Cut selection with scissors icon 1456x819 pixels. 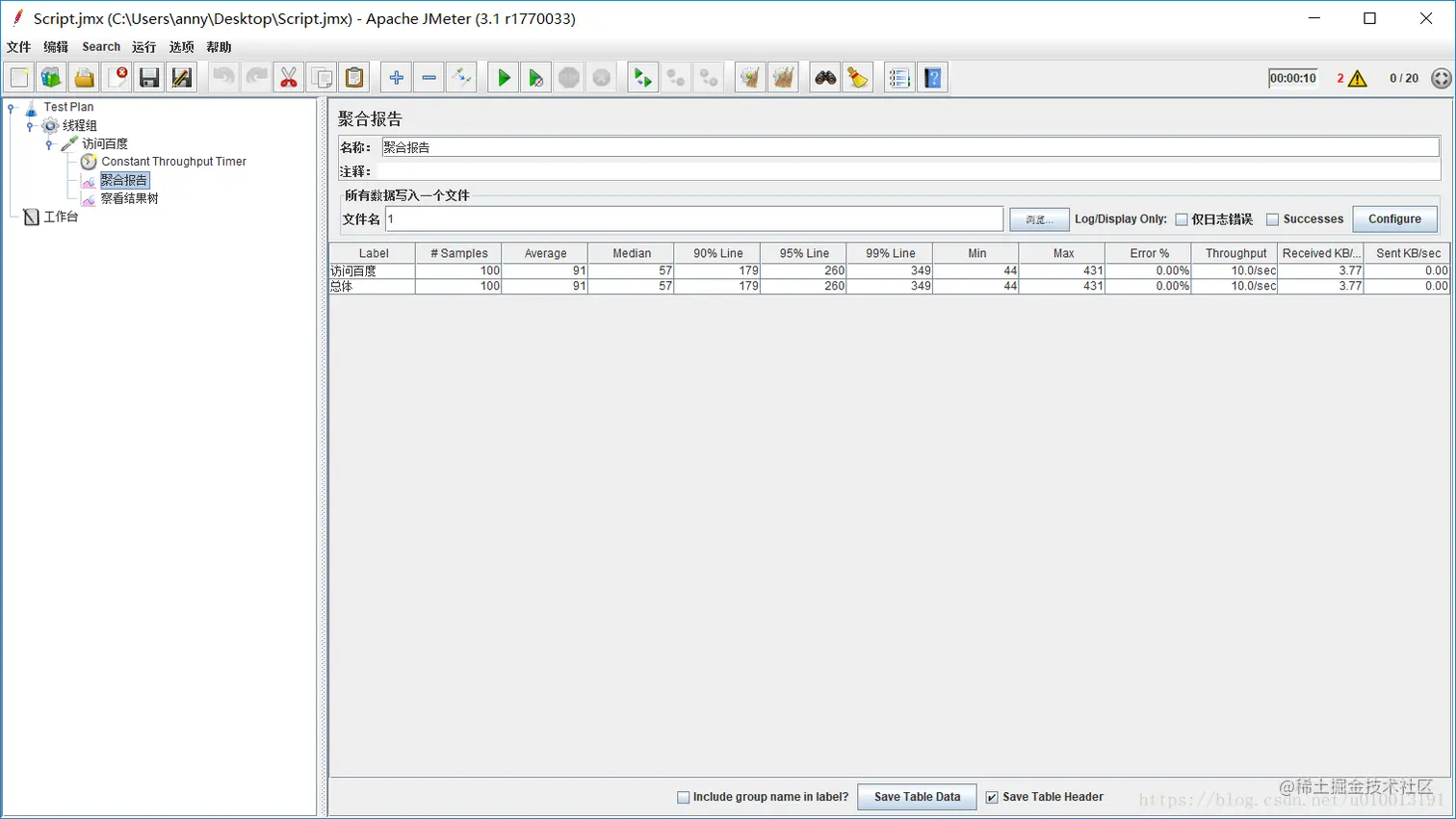coord(289,78)
